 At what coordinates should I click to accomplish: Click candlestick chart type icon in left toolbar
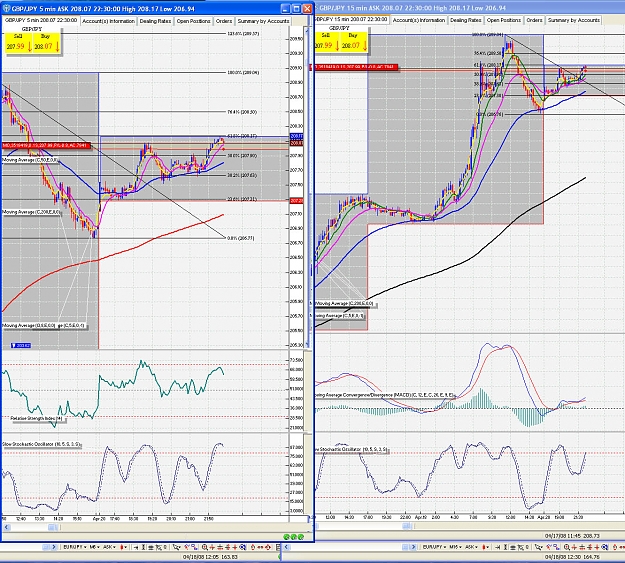(x=122, y=547)
